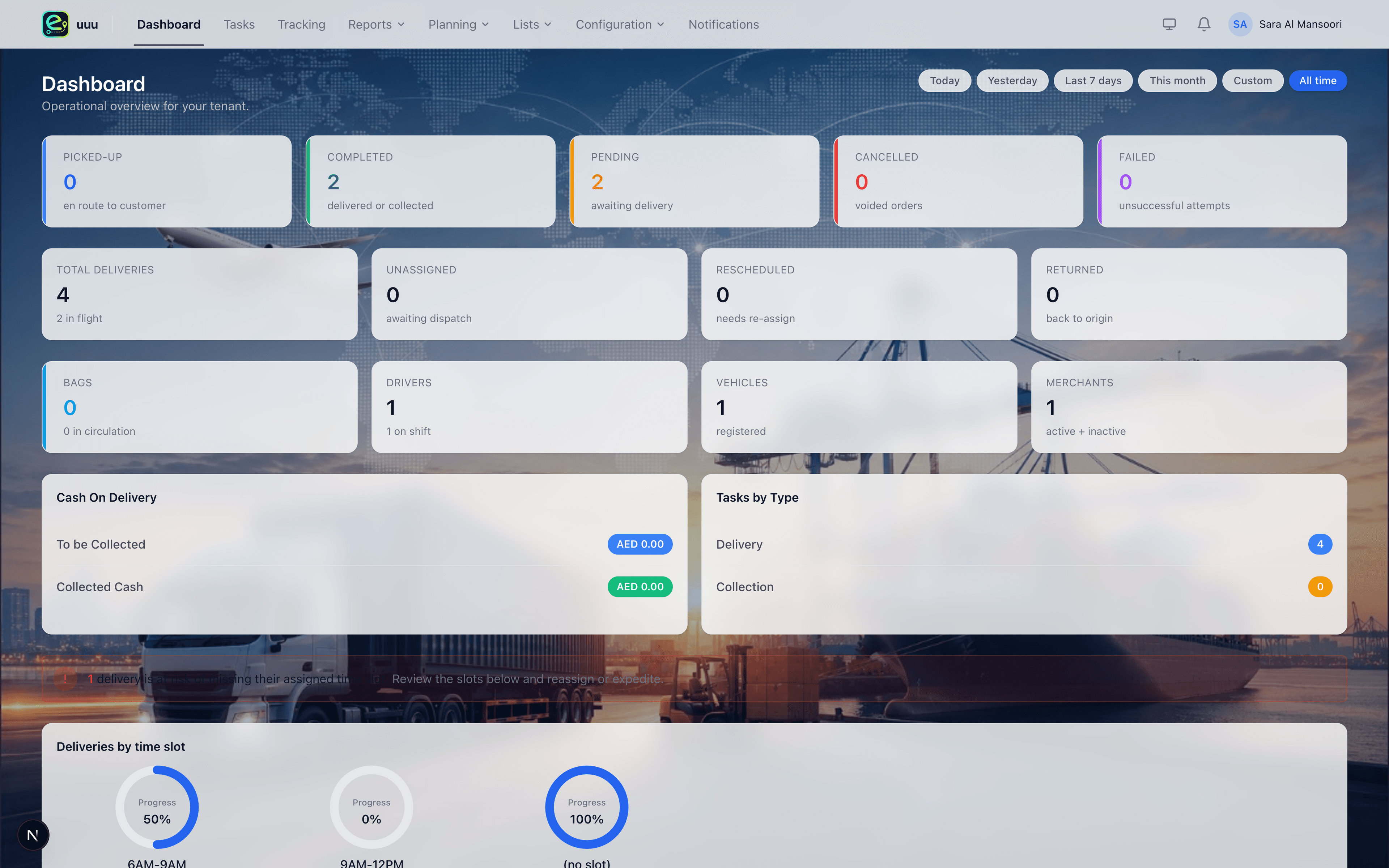Open the Dashboard tab
Viewport: 1389px width, 868px height.
click(169, 24)
